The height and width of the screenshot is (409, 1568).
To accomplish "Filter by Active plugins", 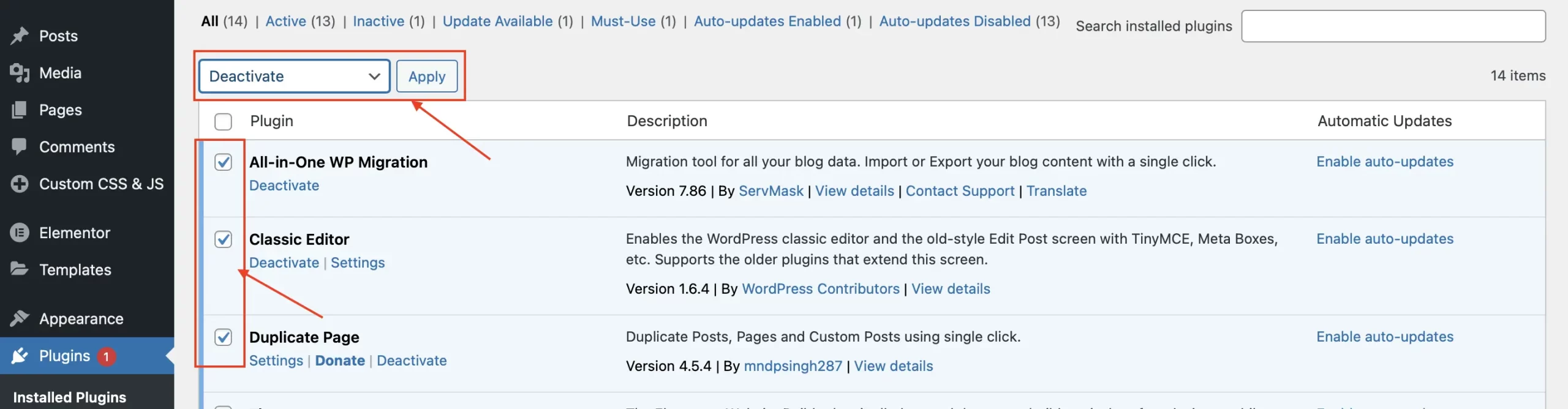I will [285, 21].
